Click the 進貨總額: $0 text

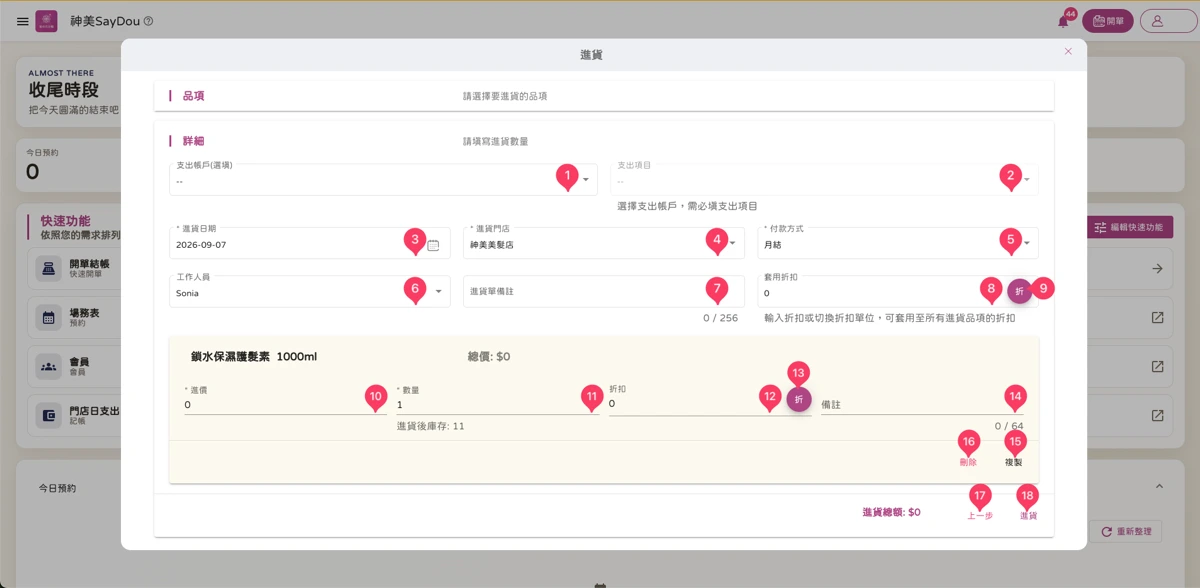point(891,512)
